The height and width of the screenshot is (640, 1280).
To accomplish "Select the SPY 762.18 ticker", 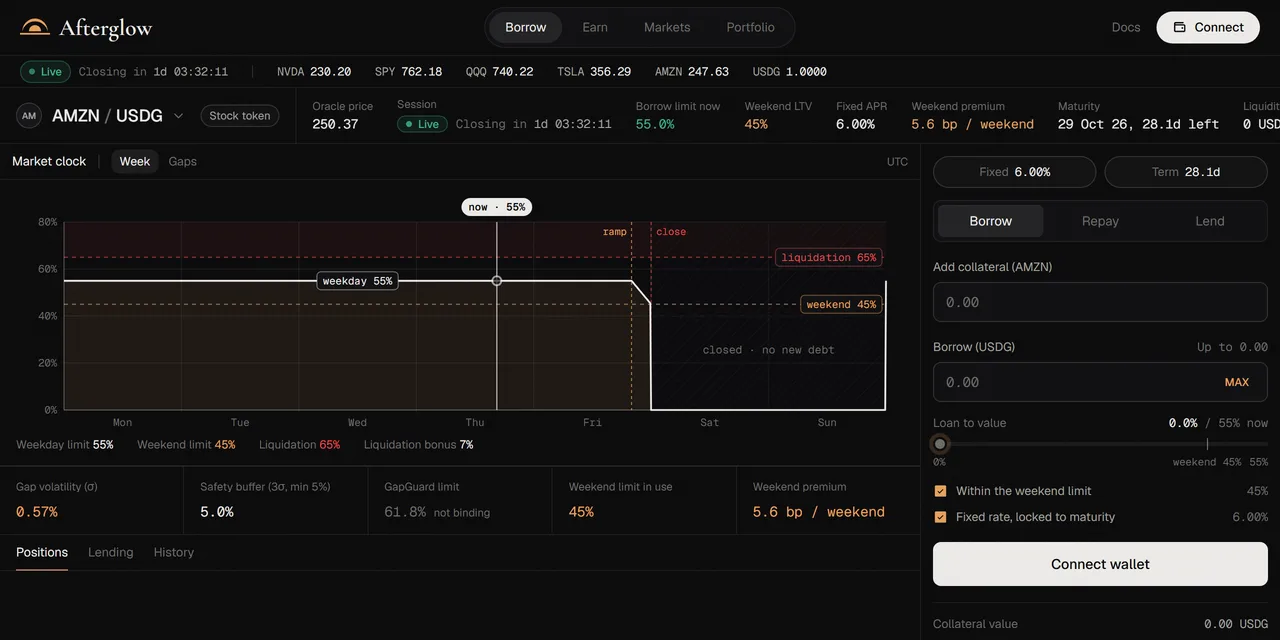I will (x=408, y=72).
